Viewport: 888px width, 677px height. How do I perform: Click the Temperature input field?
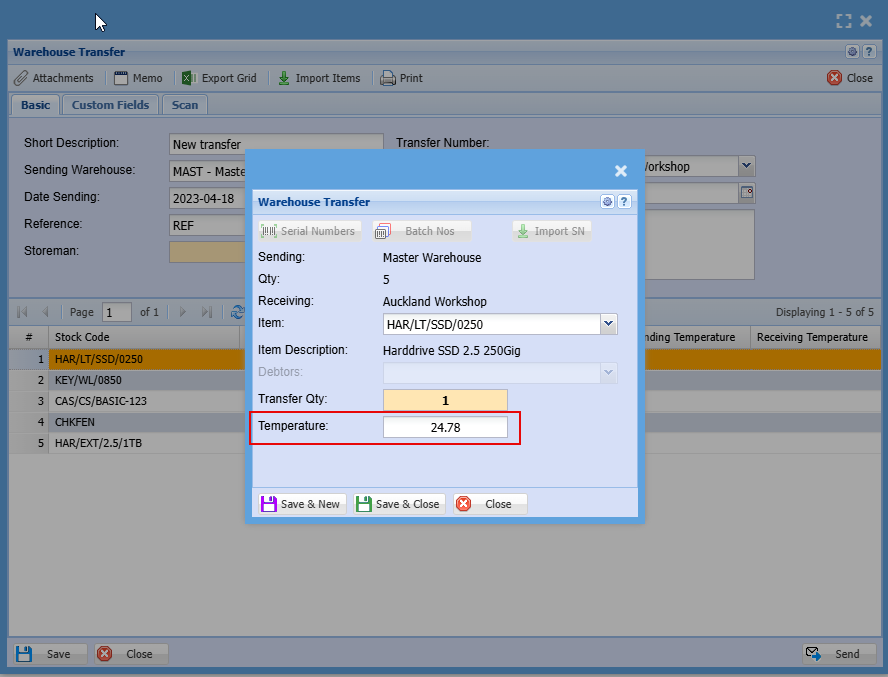point(445,428)
